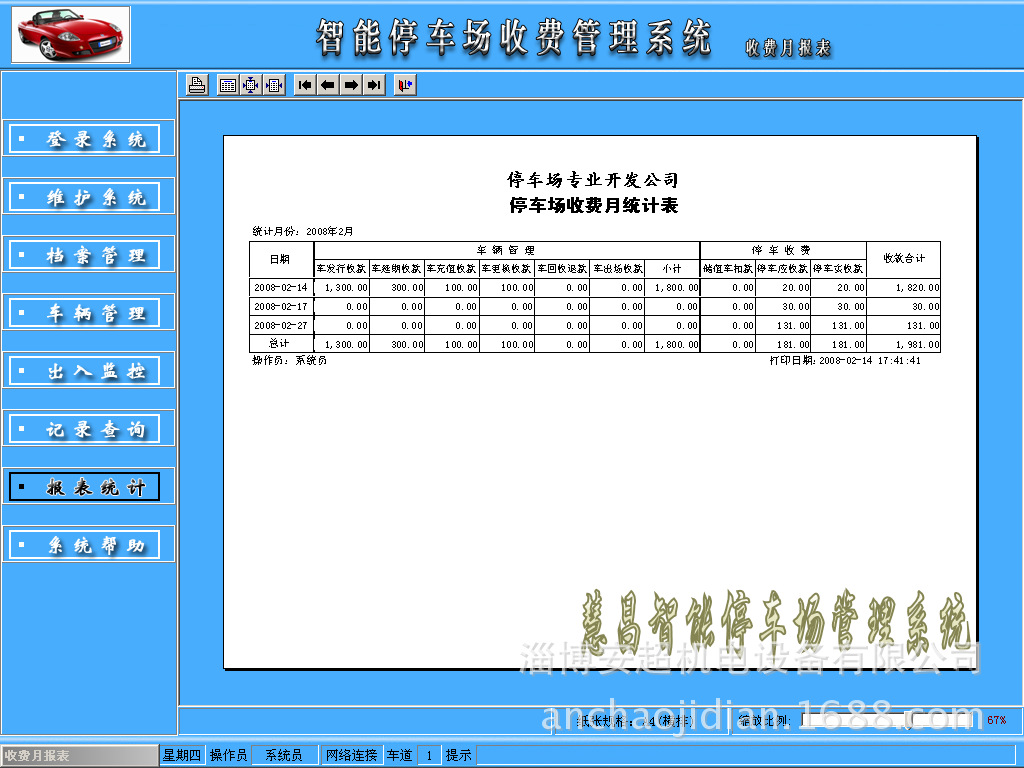
Task: Click the Print report icon
Action: tap(196, 85)
